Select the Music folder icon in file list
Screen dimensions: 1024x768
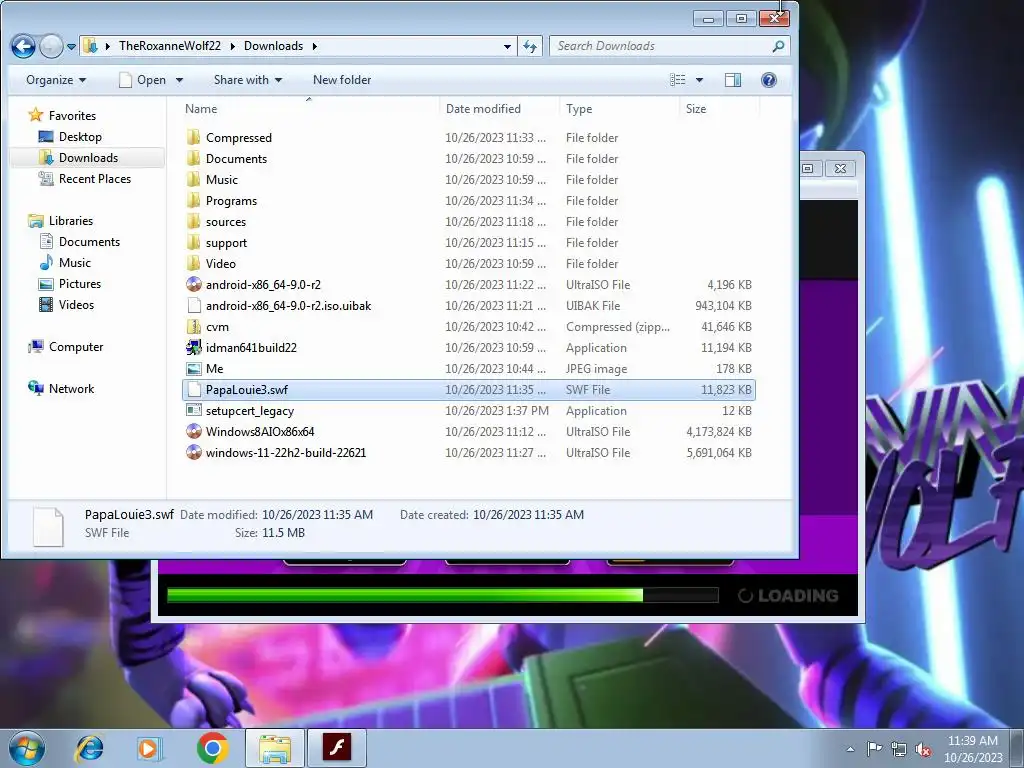[193, 180]
